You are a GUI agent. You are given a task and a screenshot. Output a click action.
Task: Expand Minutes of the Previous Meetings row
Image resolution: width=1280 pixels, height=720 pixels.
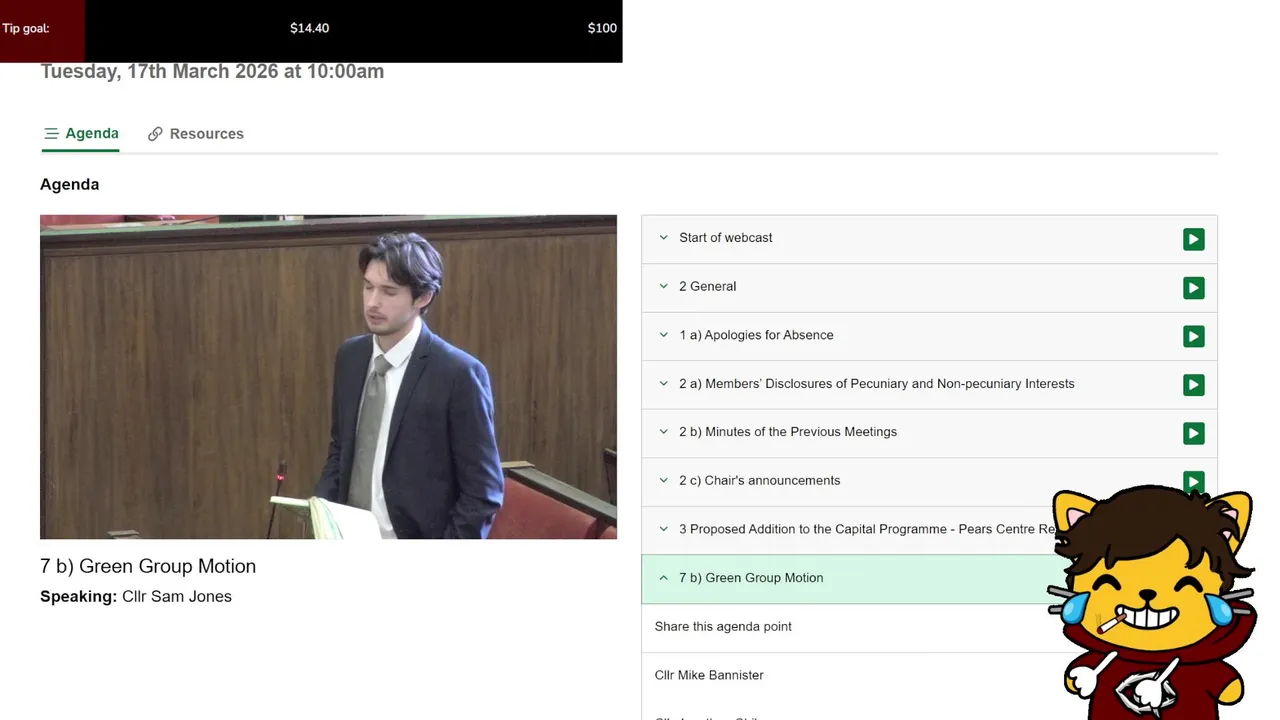663,432
